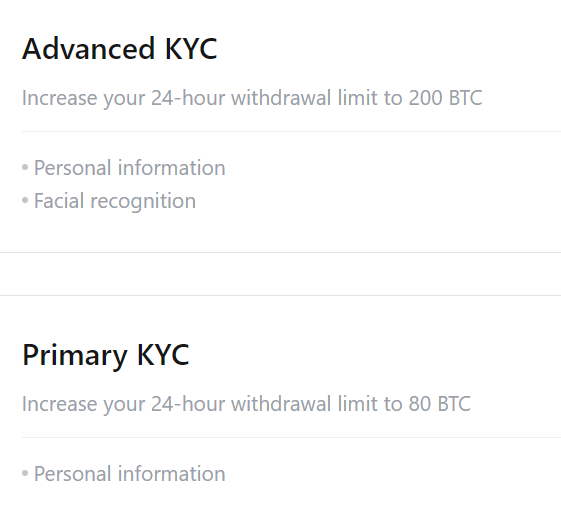Screen dimensions: 561x508
Task: Click the gap between the two KYC cards
Action: coord(280,274)
